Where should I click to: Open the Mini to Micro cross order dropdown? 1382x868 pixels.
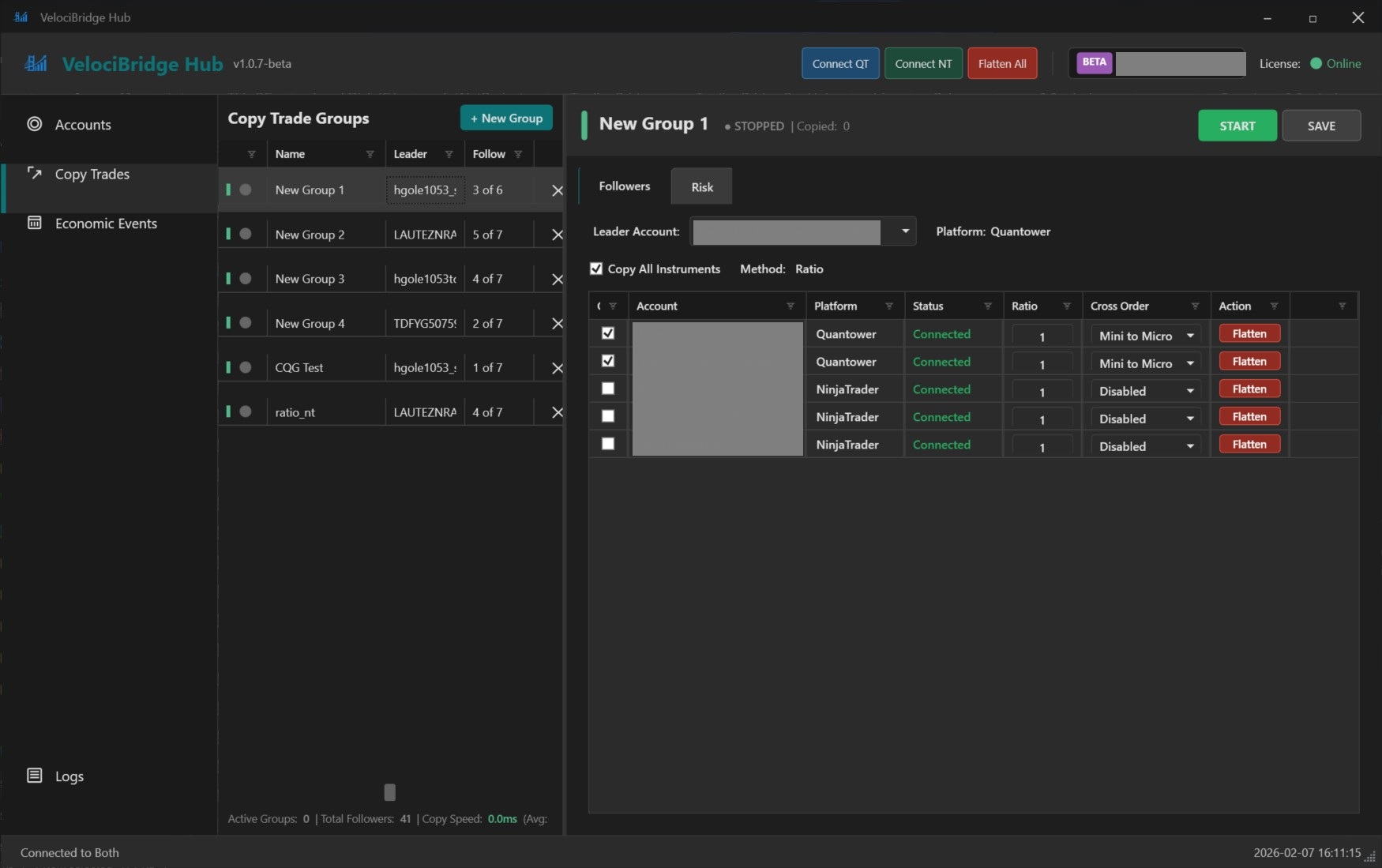point(1144,335)
